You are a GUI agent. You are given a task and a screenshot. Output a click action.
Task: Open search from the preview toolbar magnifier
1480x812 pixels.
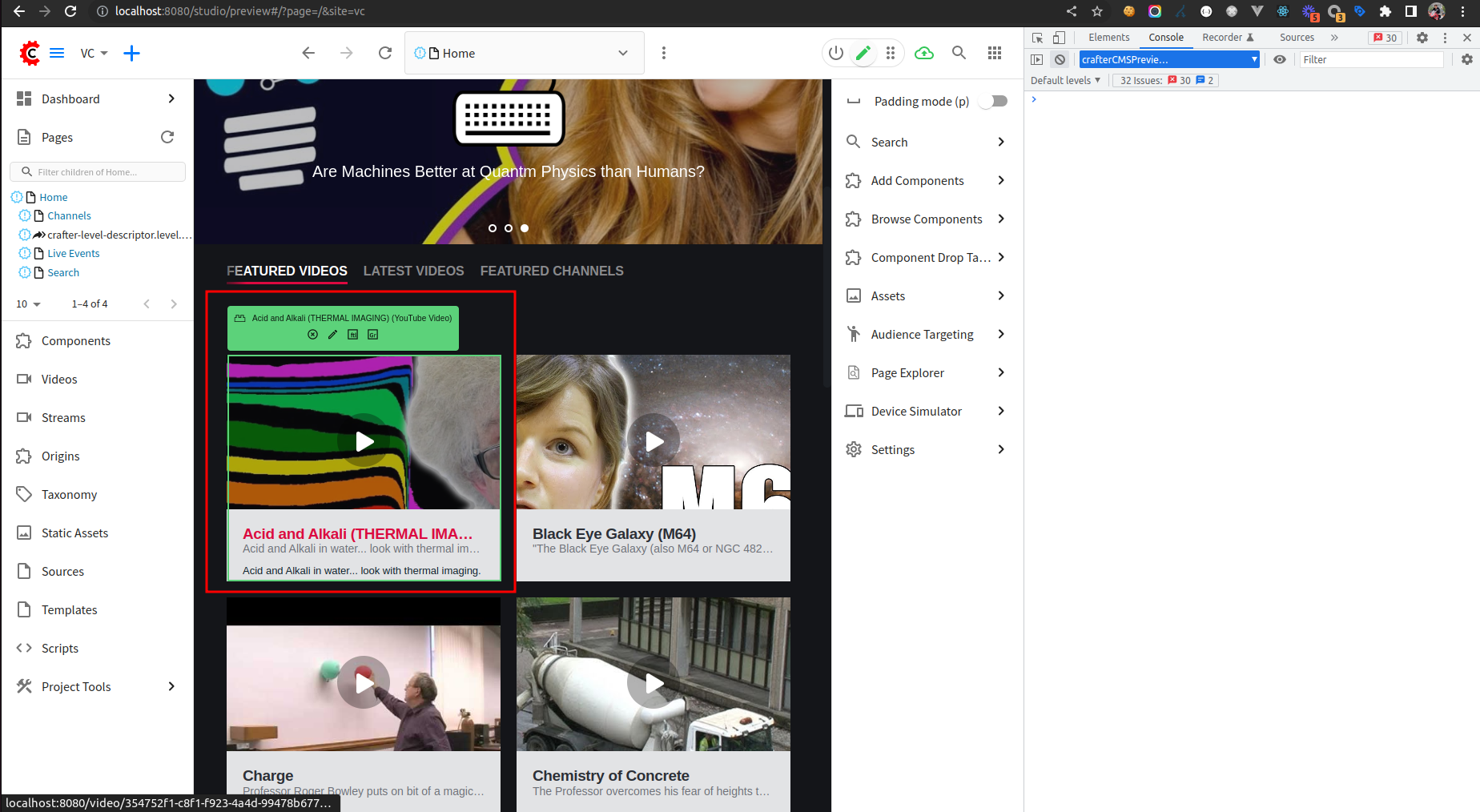(959, 53)
